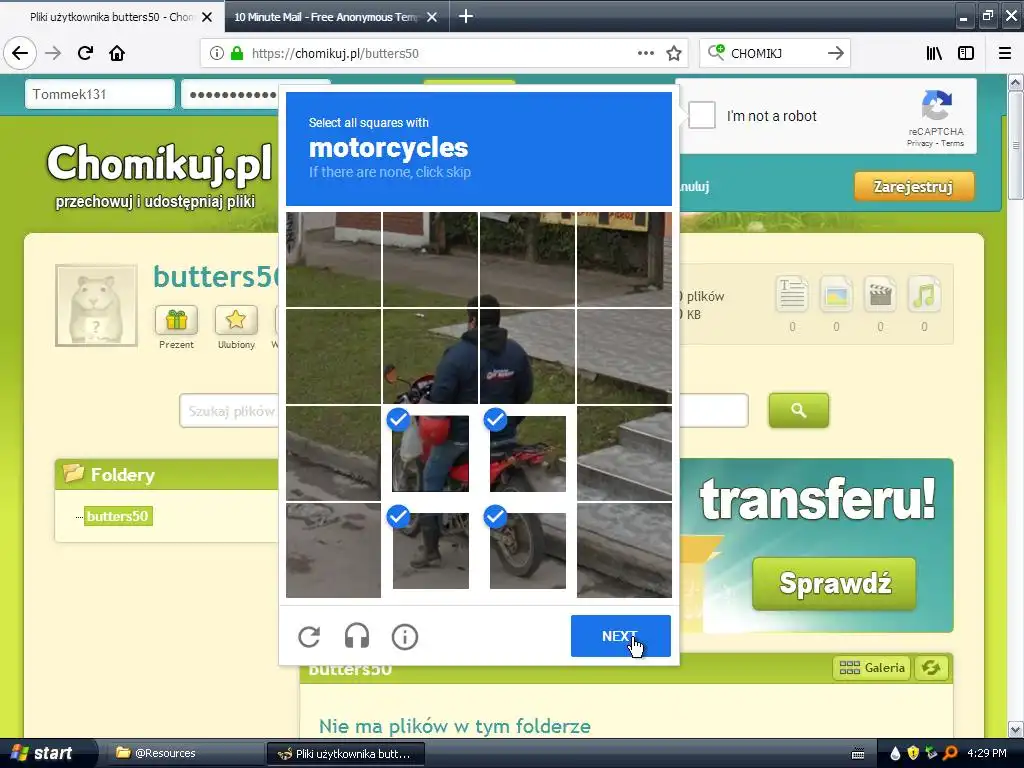Open the reCAPTCHA Privacy link
Viewport: 1024px width, 768px height.
click(919, 143)
